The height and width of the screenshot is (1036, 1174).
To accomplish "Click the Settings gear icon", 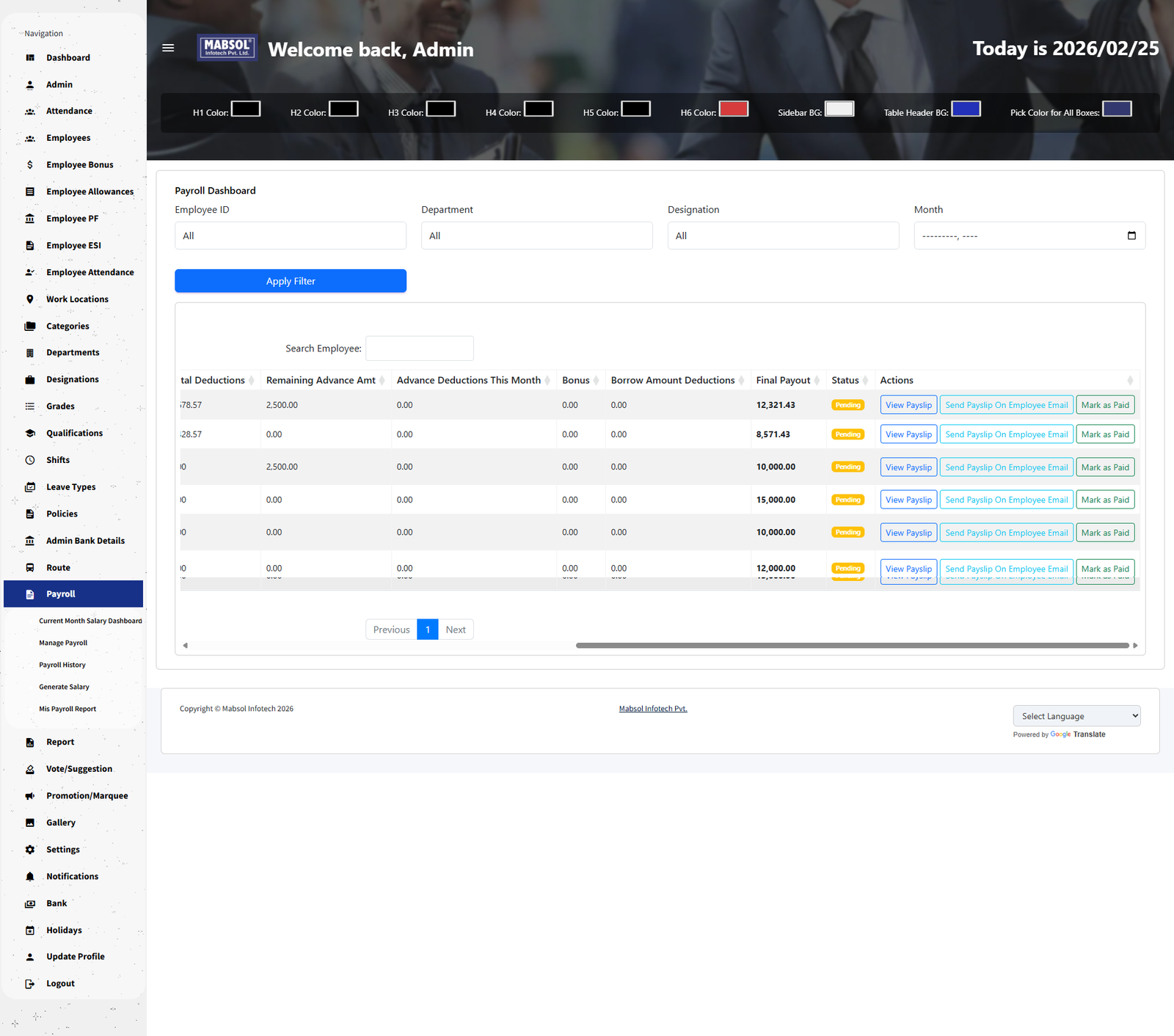I will (30, 850).
